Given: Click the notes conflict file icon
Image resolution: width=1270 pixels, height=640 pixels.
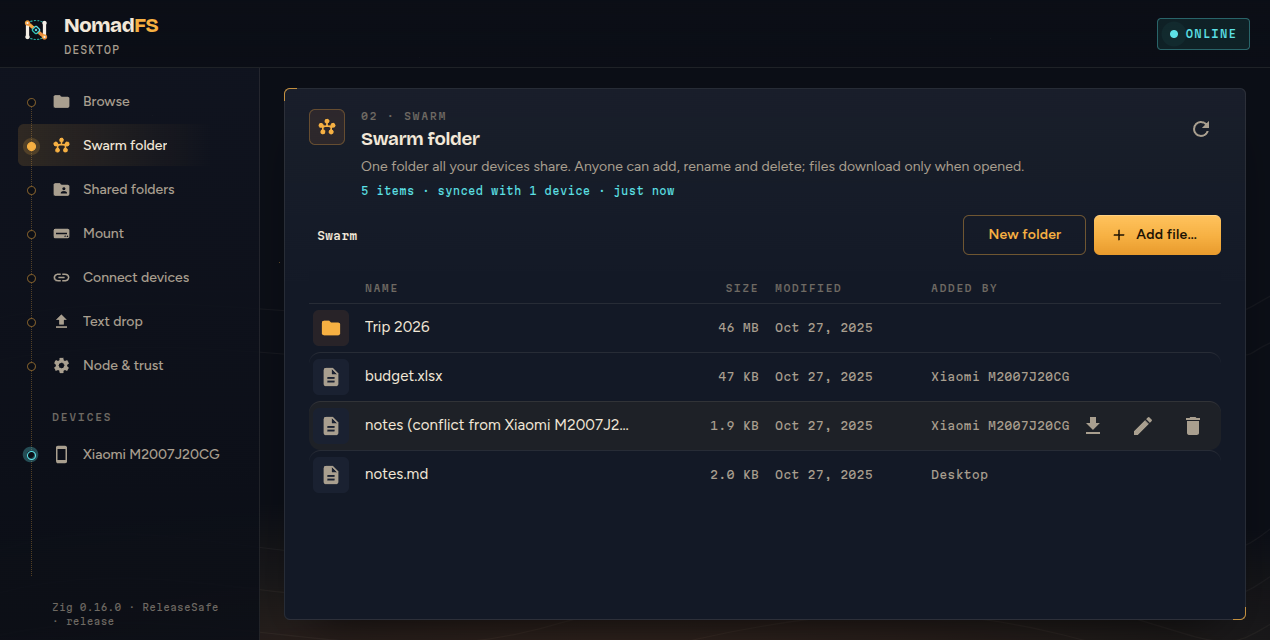Looking at the screenshot, I should point(331,426).
